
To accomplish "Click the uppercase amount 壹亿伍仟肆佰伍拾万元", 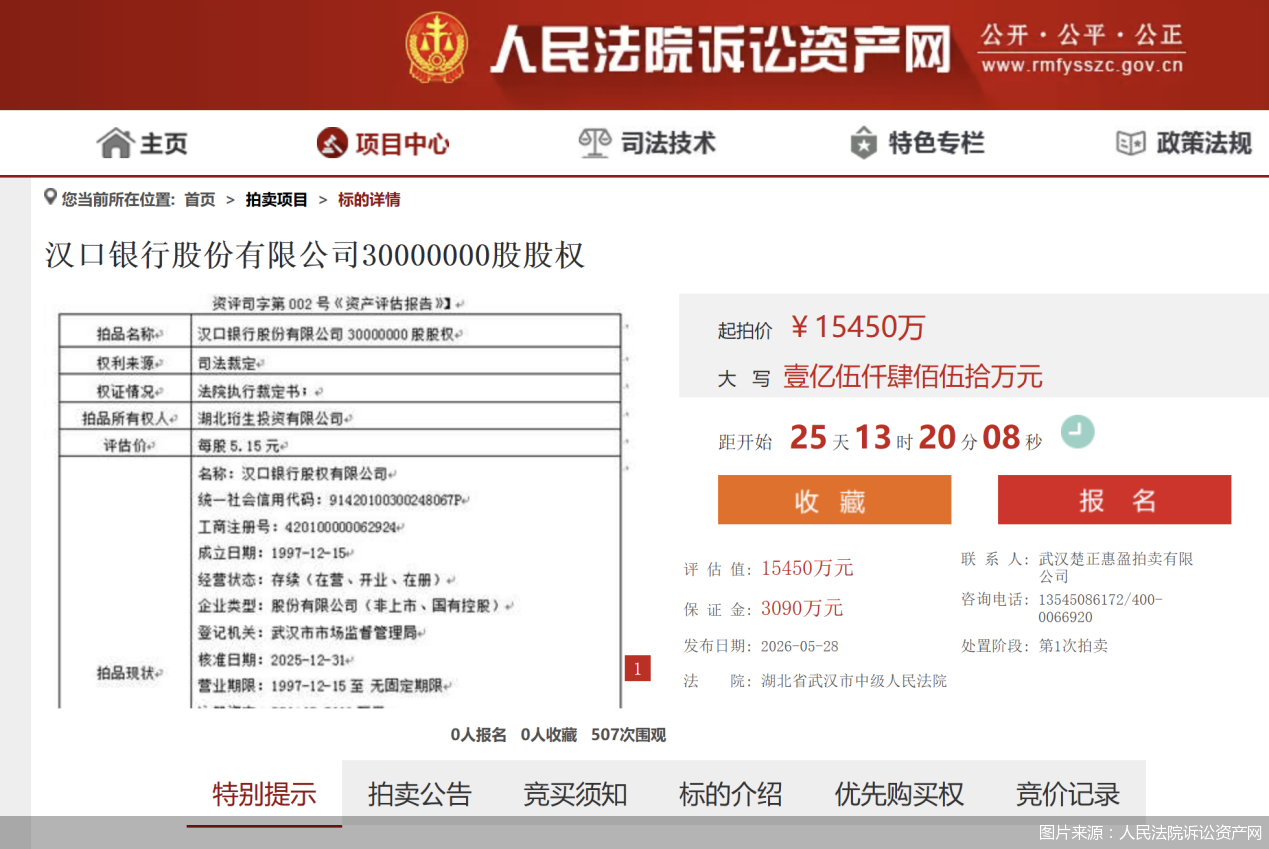I will click(x=912, y=377).
